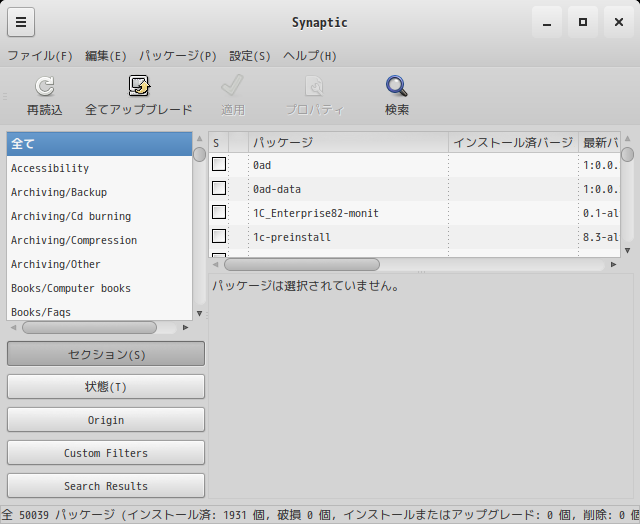This screenshot has width=640, height=524.
Task: Toggle the status checkbox for 0ad-data
Action: (x=219, y=189)
